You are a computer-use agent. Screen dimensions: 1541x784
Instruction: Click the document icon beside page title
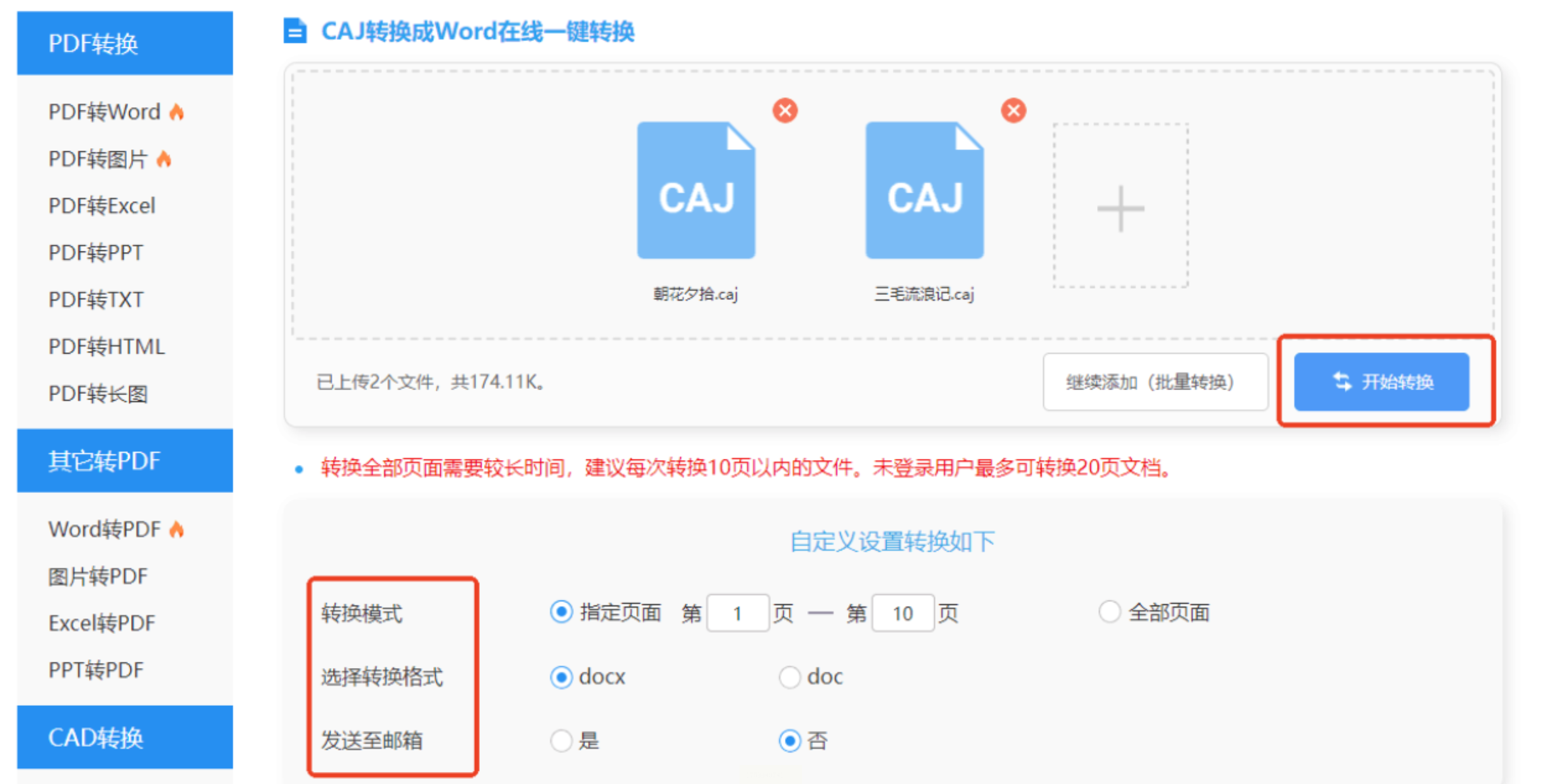[295, 31]
